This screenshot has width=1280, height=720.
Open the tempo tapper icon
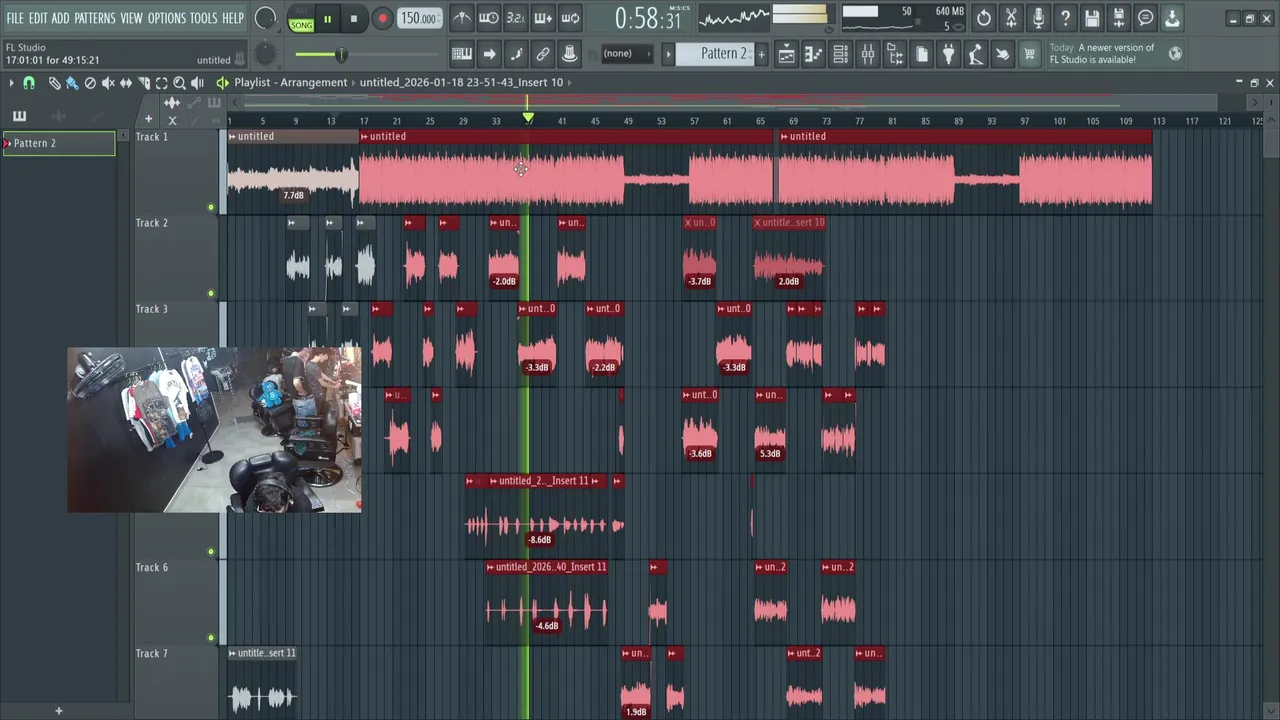pos(976,54)
